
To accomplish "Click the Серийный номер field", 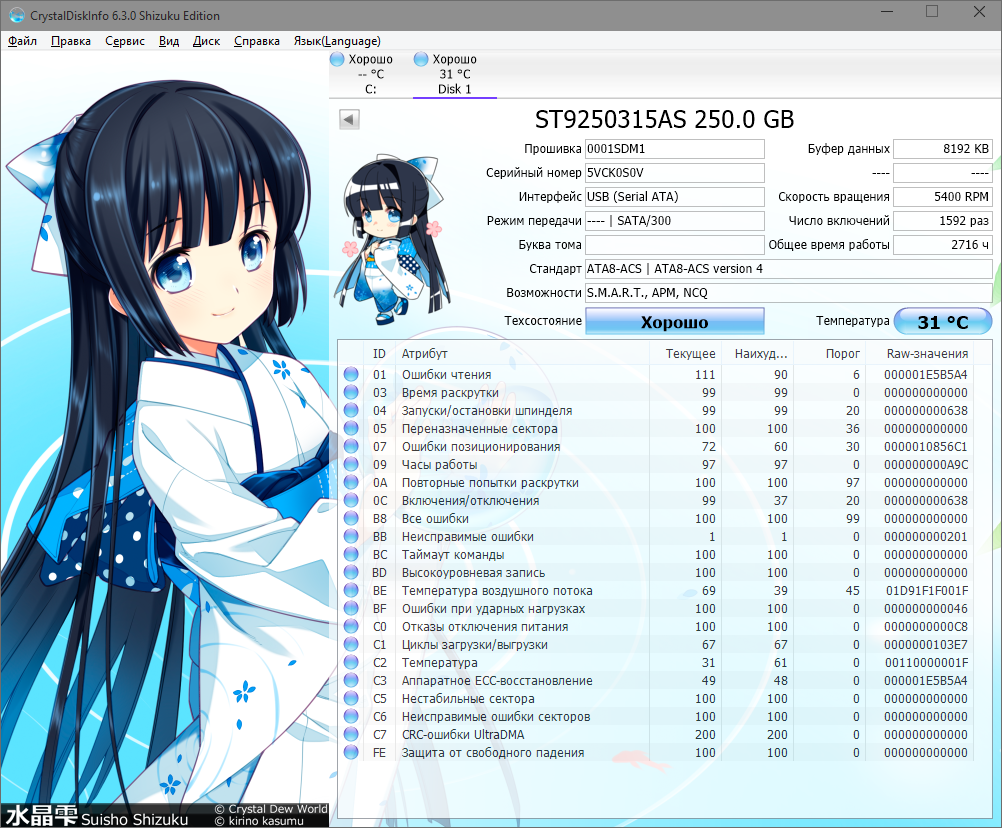I will [x=674, y=172].
